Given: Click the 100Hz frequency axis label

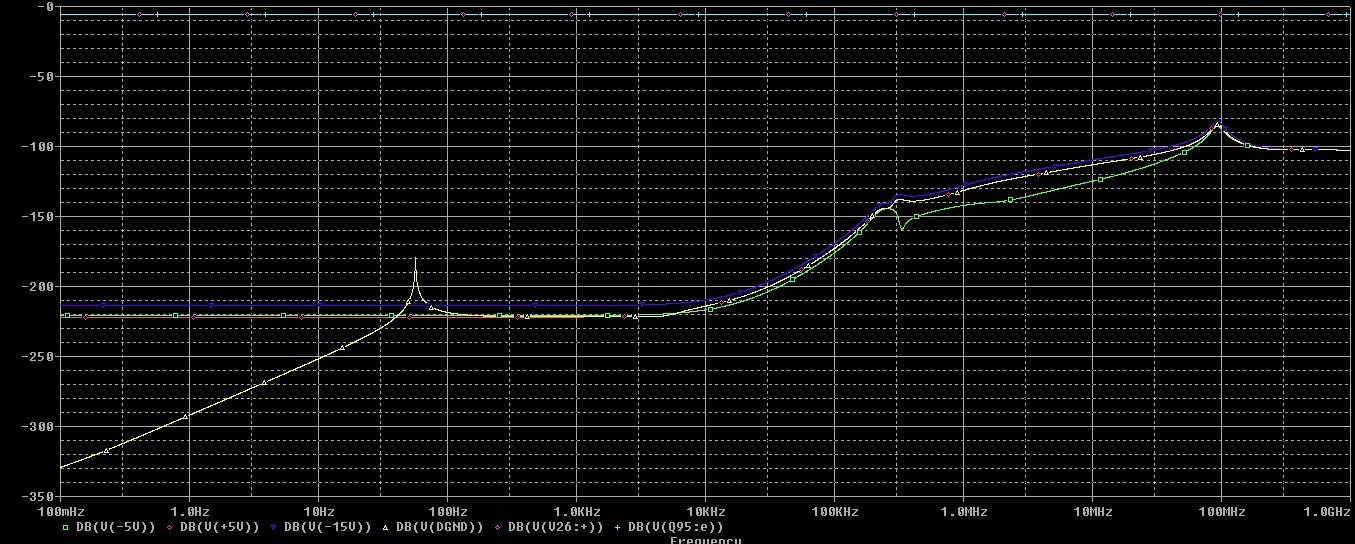Looking at the screenshot, I should [449, 512].
